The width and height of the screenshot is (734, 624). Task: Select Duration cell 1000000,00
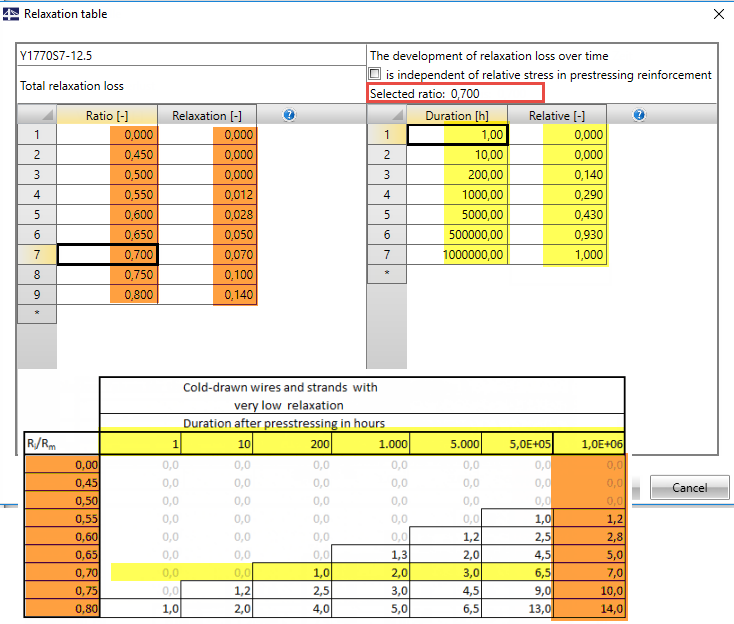457,255
